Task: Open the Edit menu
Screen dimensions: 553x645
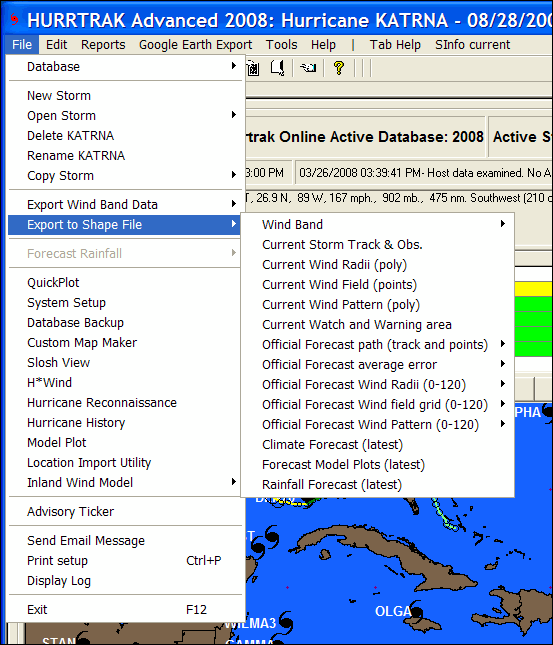Action: pos(56,44)
